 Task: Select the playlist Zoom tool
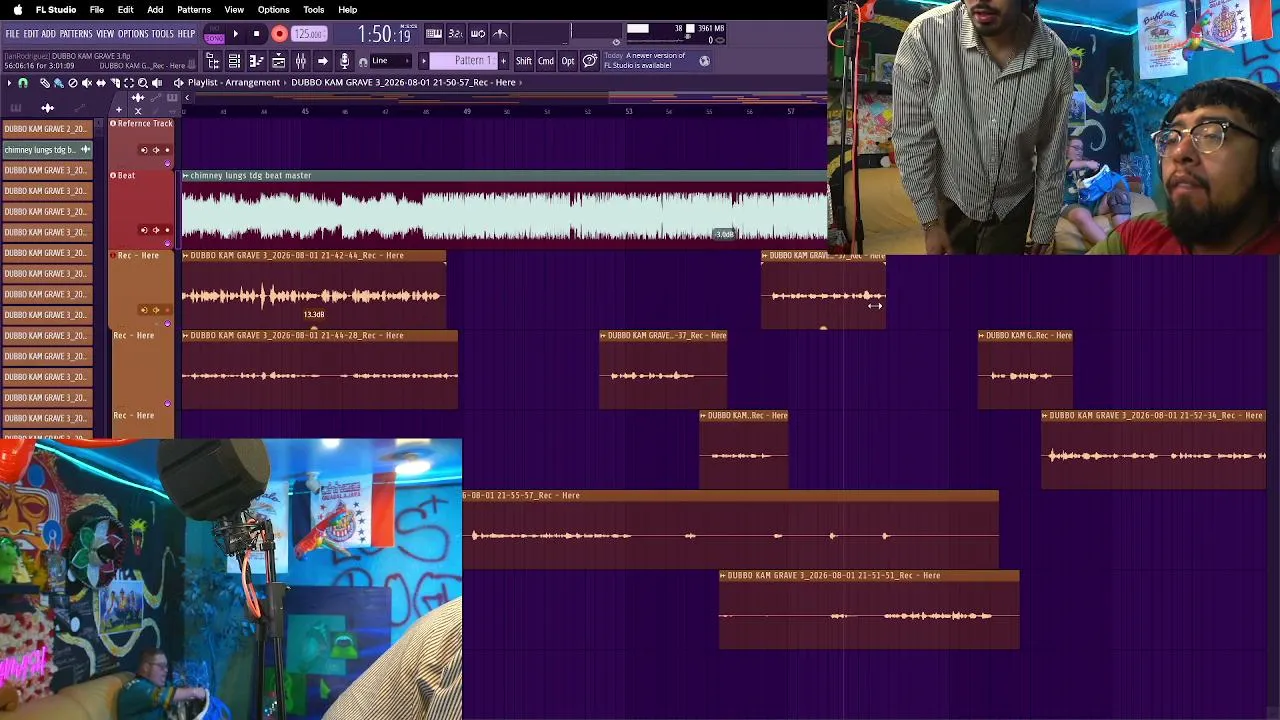[142, 83]
